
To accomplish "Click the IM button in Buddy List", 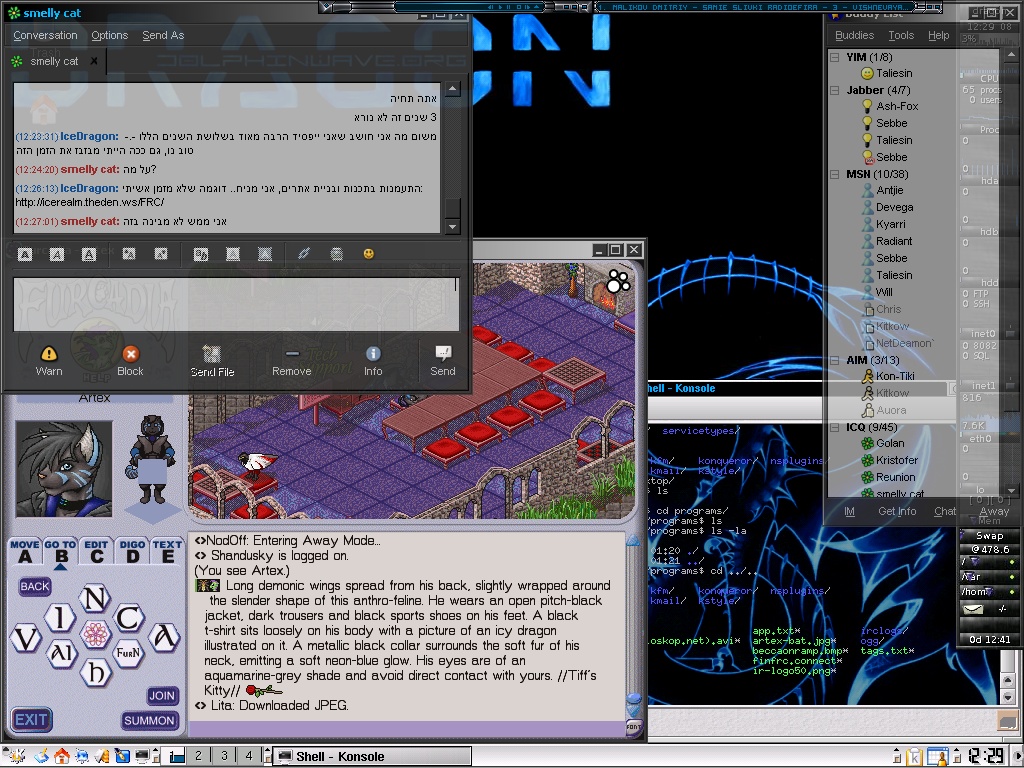I will 849,511.
